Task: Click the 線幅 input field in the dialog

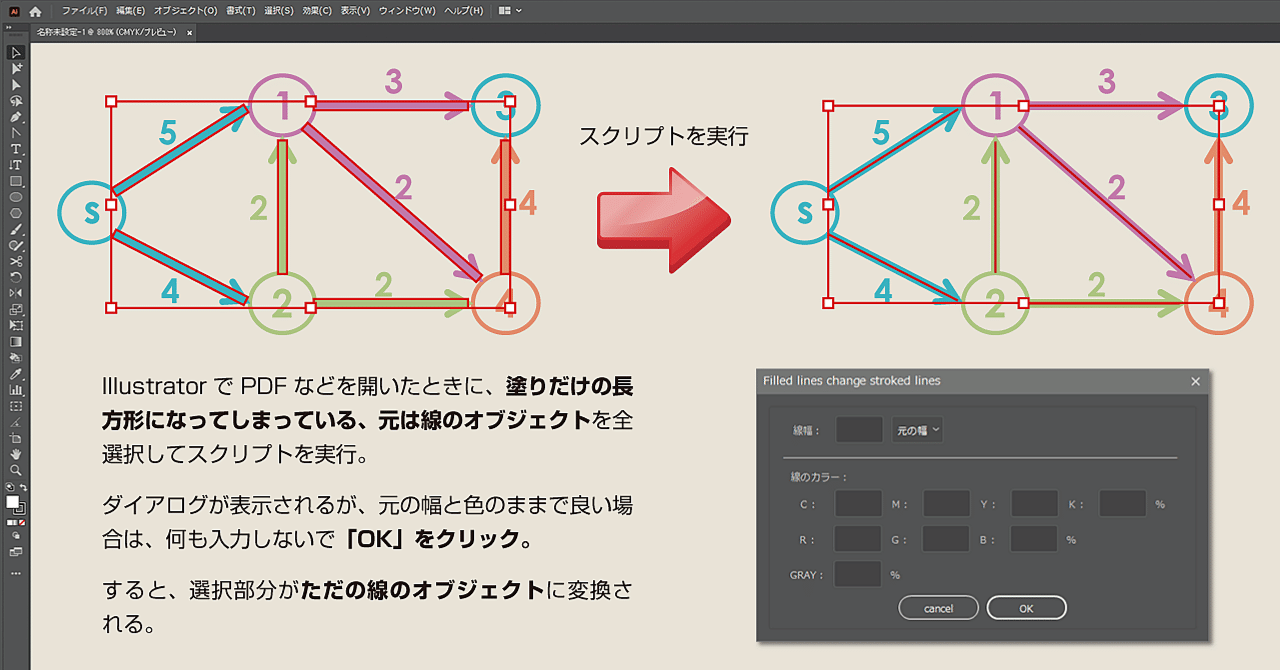Action: coord(857,429)
